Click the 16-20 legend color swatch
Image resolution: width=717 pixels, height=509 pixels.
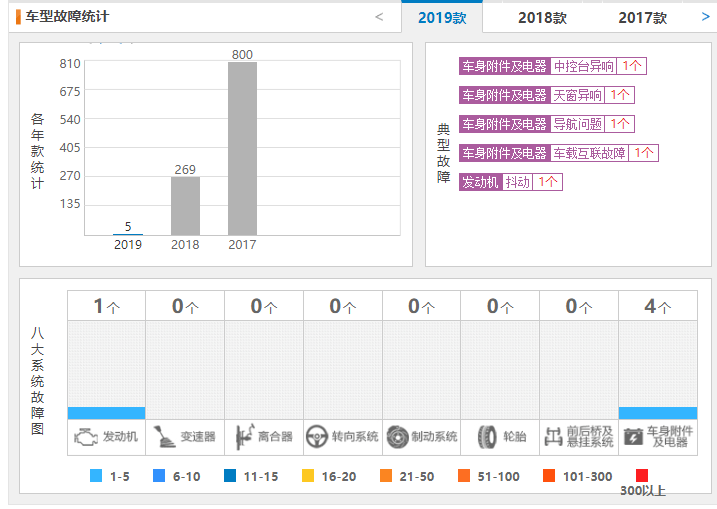pos(308,476)
